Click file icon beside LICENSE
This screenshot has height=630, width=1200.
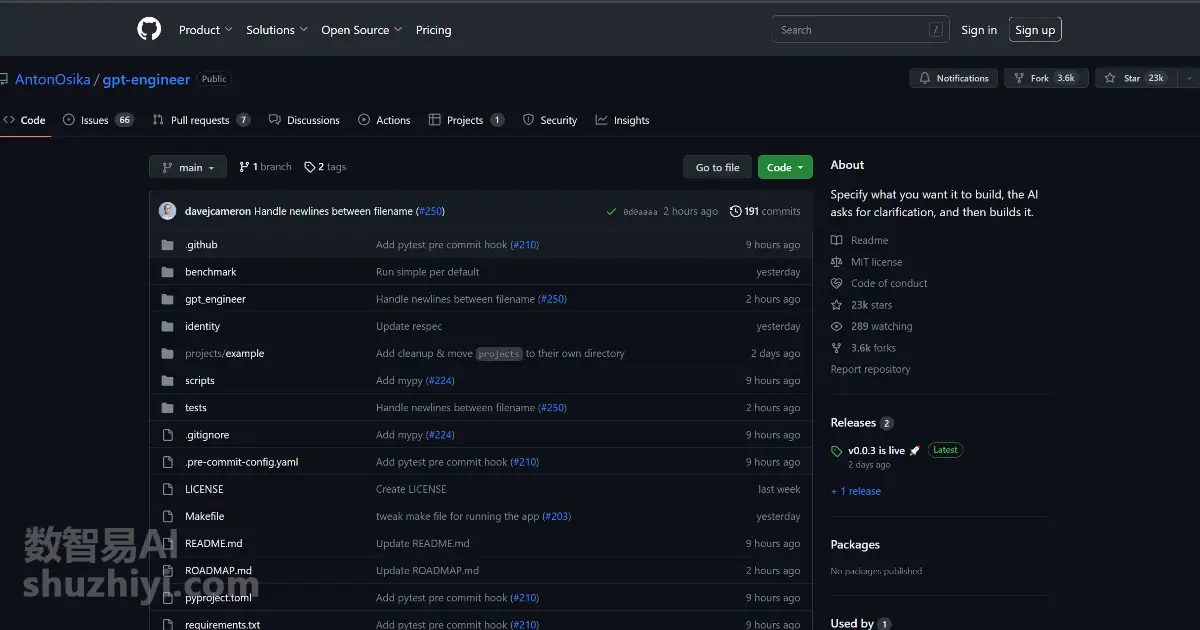(168, 489)
